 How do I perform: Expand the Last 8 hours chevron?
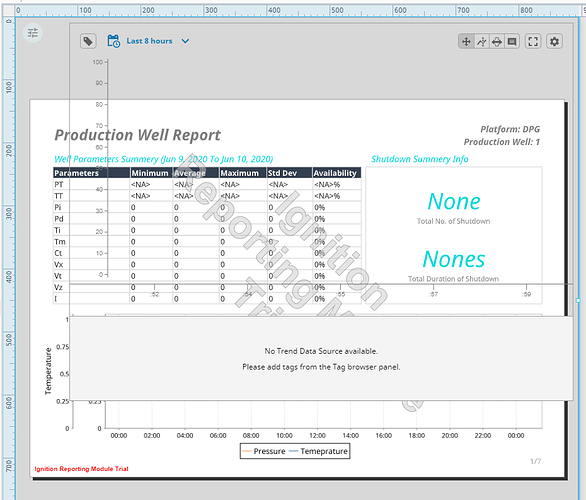(x=185, y=41)
